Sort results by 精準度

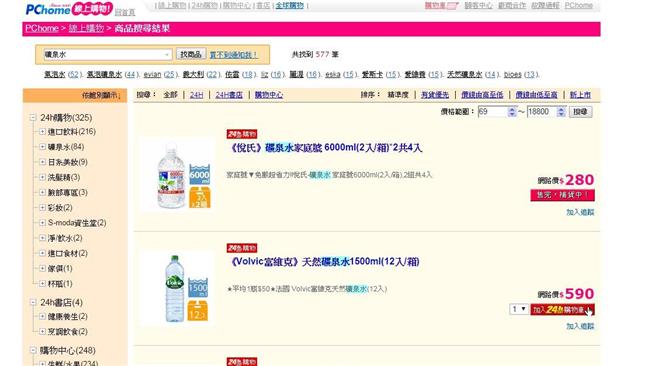pyautogui.click(x=398, y=95)
